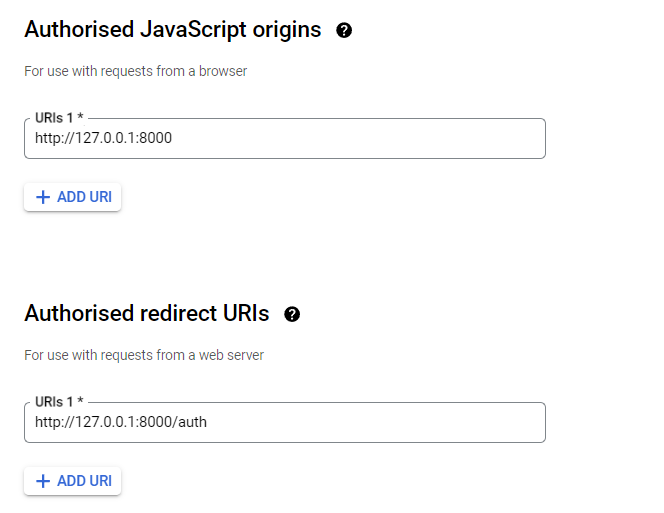Screen dimensions: 664x513
Task: Click URIs 1 label in JavaScript origins
Action: pos(59,118)
